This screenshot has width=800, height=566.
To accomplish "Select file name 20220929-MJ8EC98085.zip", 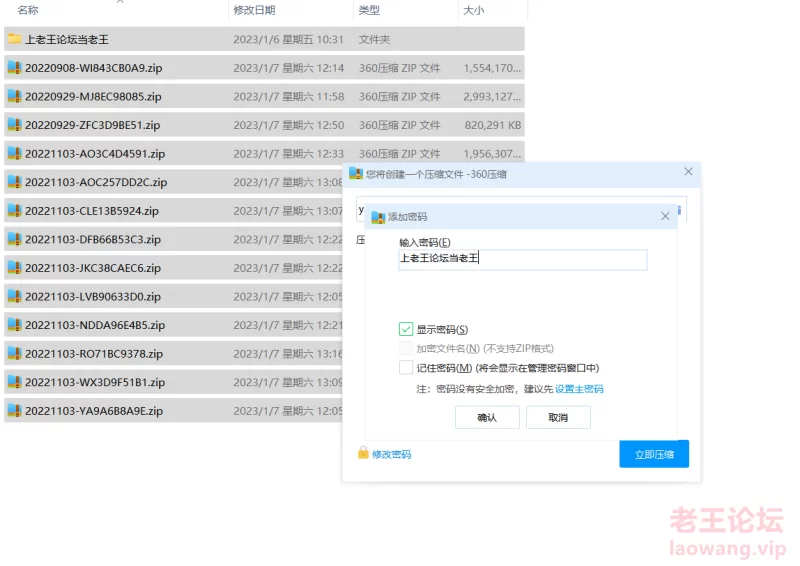I will pyautogui.click(x=93, y=96).
